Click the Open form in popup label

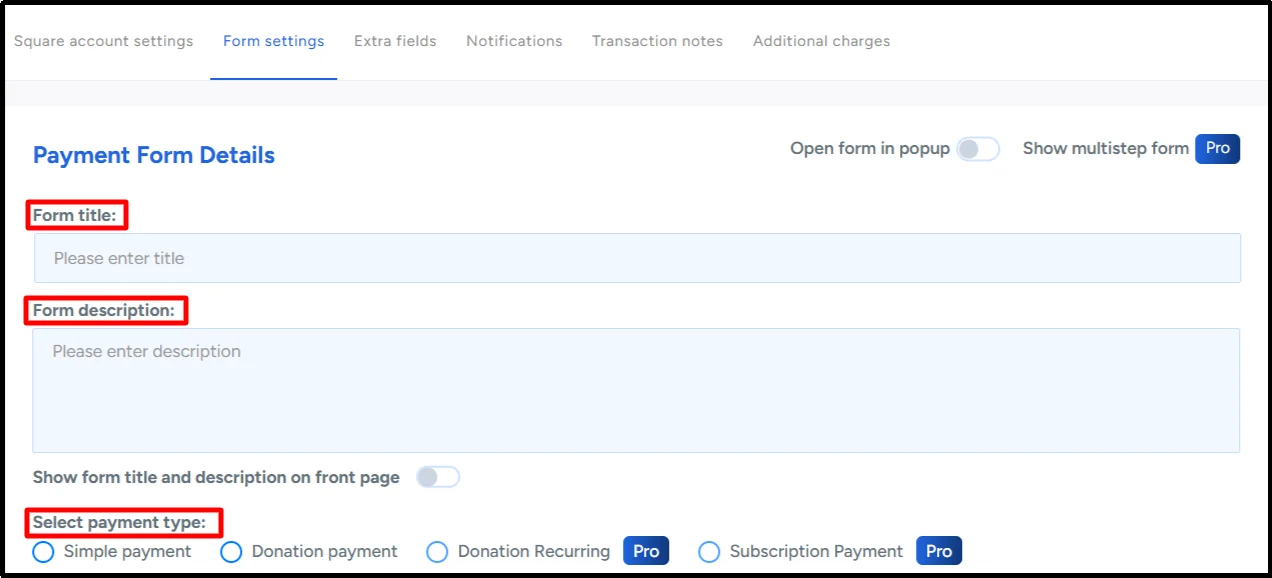[x=870, y=148]
